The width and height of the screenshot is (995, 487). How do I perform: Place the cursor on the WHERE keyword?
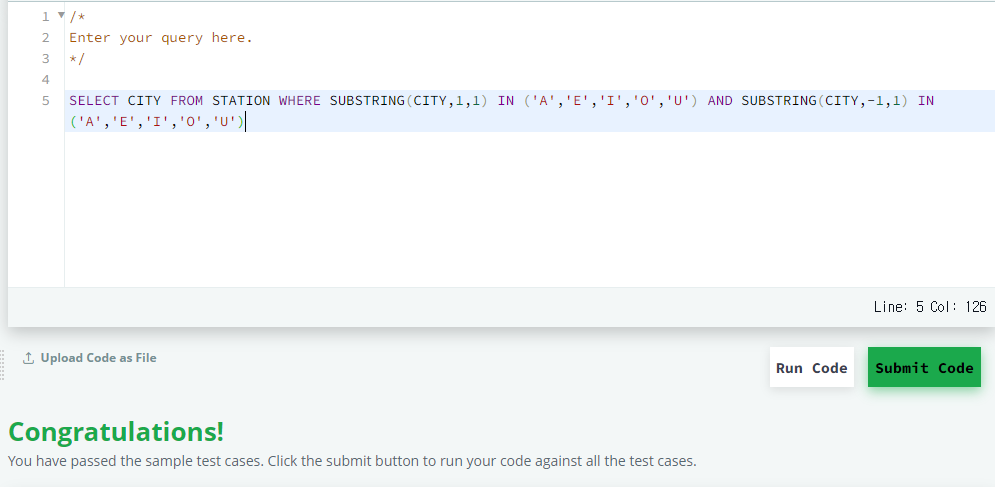click(x=300, y=100)
